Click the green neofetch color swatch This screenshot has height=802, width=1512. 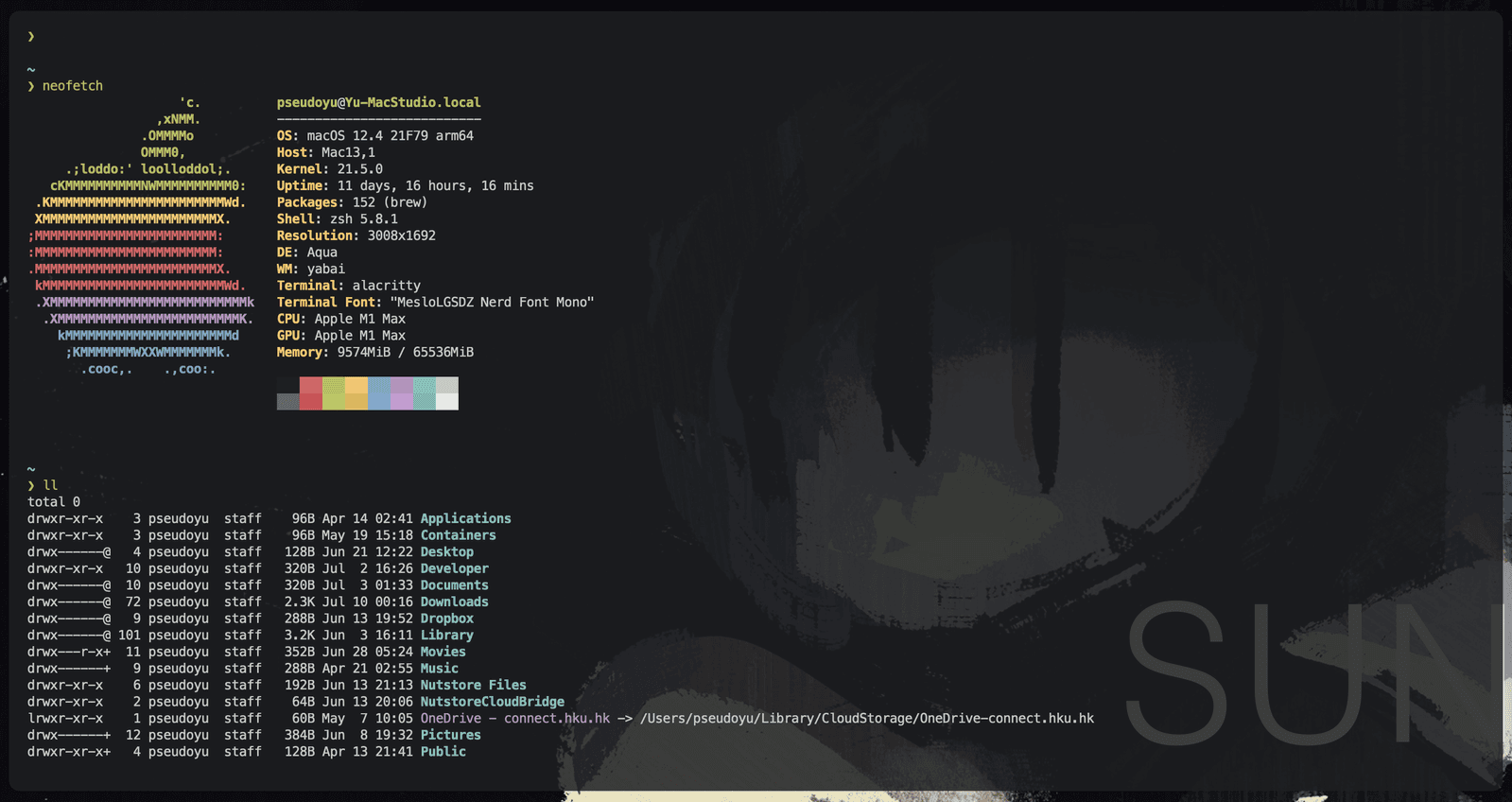pyautogui.click(x=334, y=393)
